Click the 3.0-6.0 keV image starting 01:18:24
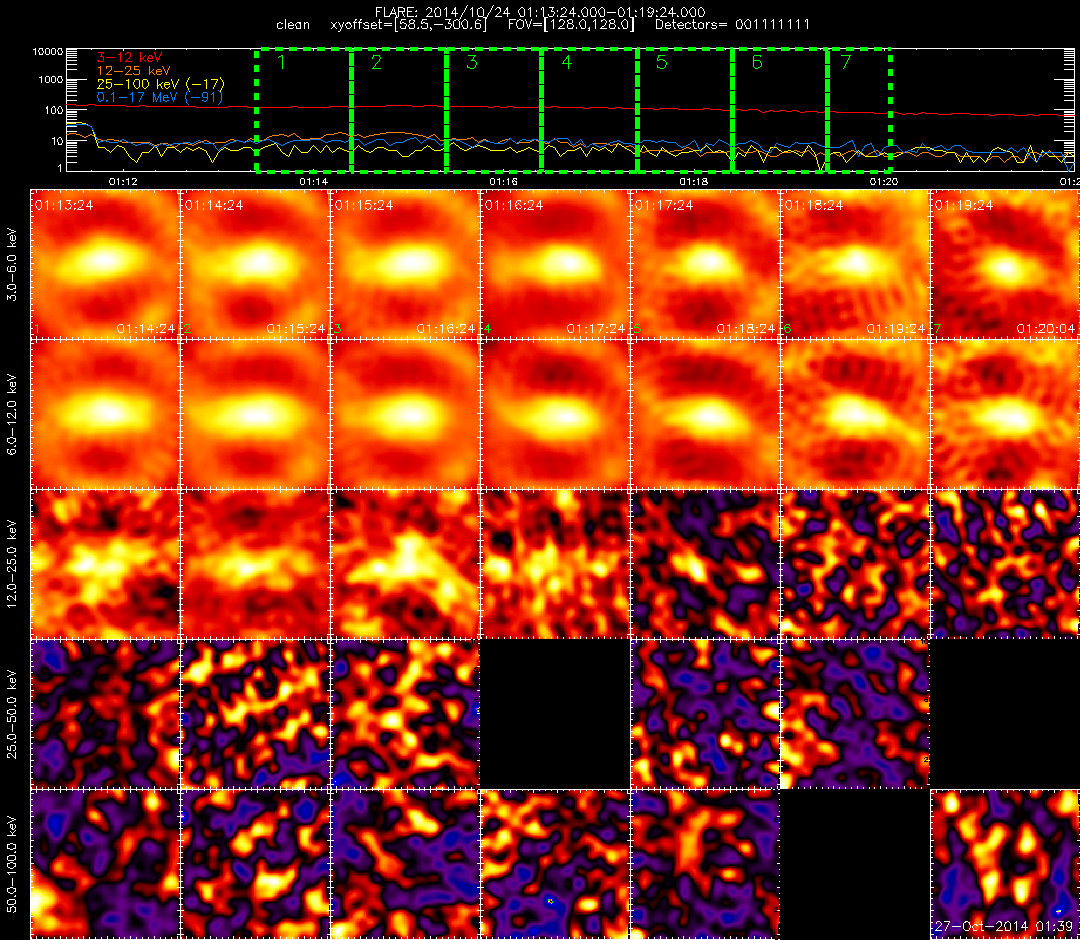Viewport: 1080px width, 940px height. [x=855, y=264]
